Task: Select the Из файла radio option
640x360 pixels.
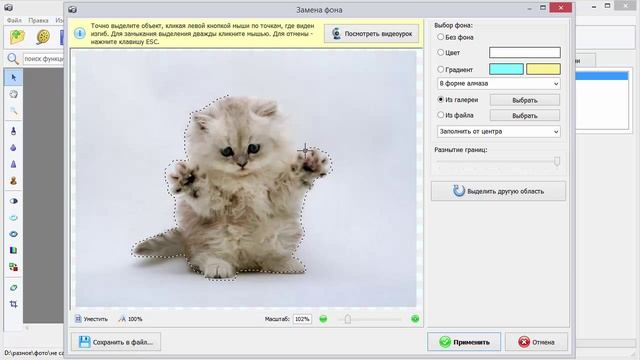Action: pyautogui.click(x=440, y=115)
